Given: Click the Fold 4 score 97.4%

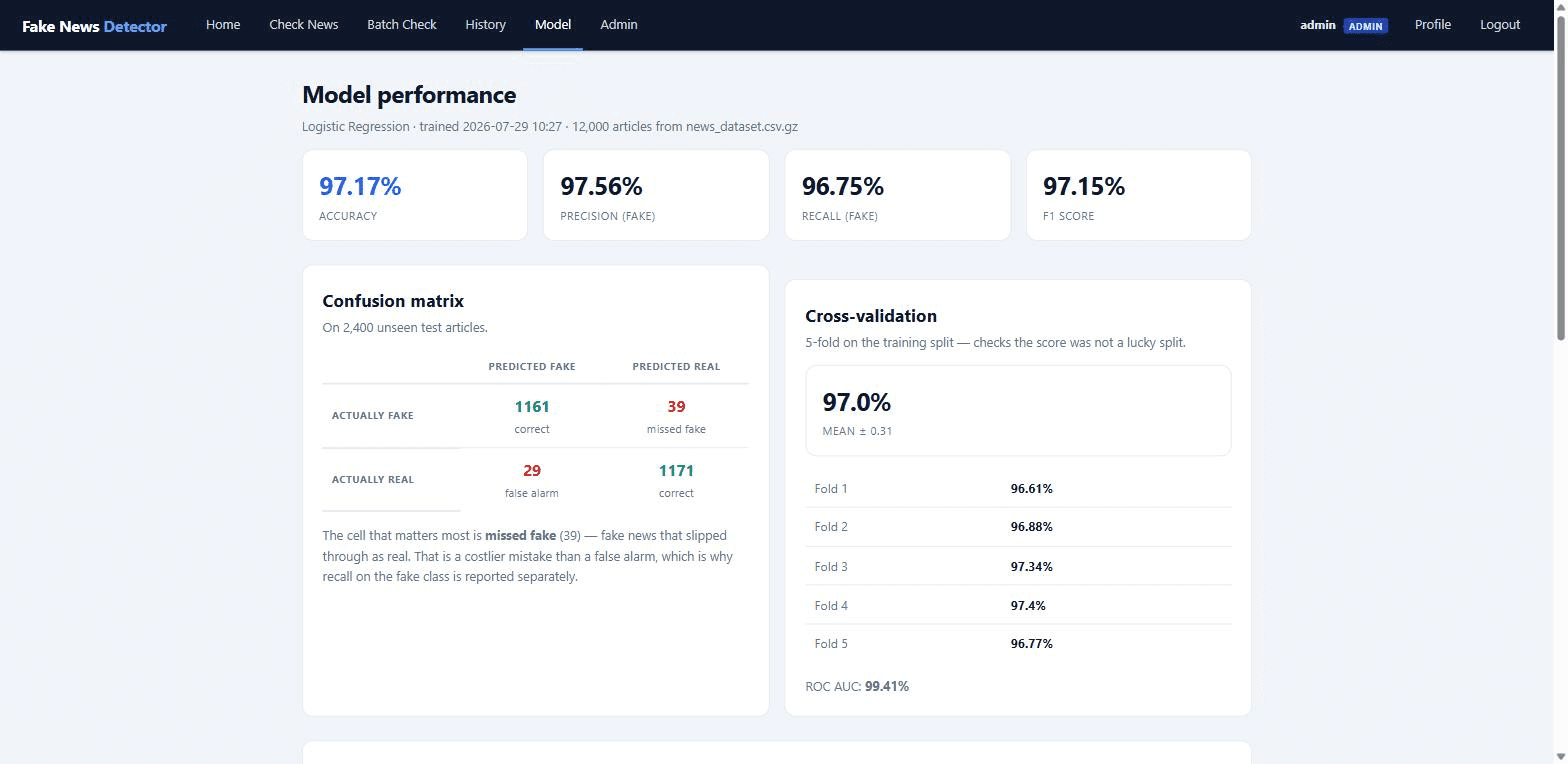Looking at the screenshot, I should pyautogui.click(x=1028, y=606).
